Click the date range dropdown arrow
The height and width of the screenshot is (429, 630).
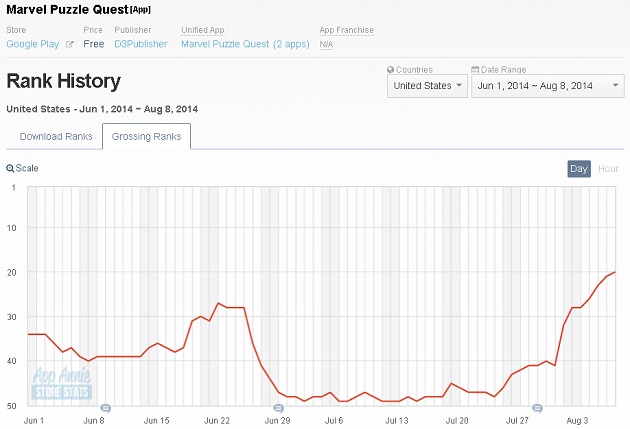(x=615, y=85)
